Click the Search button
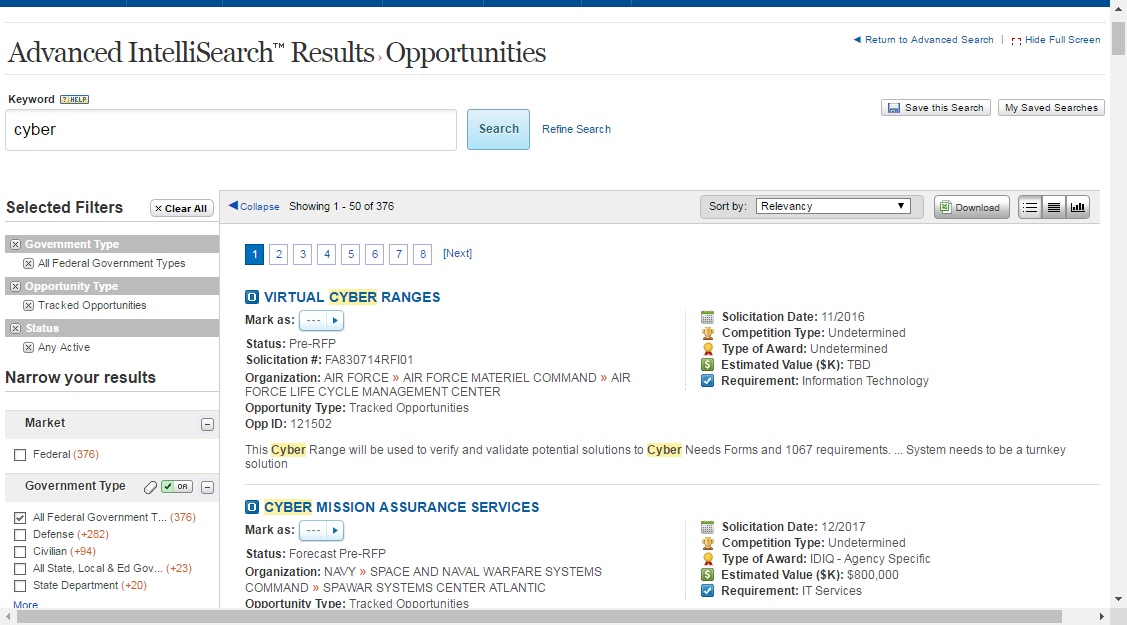This screenshot has height=625, width=1127. click(x=498, y=129)
